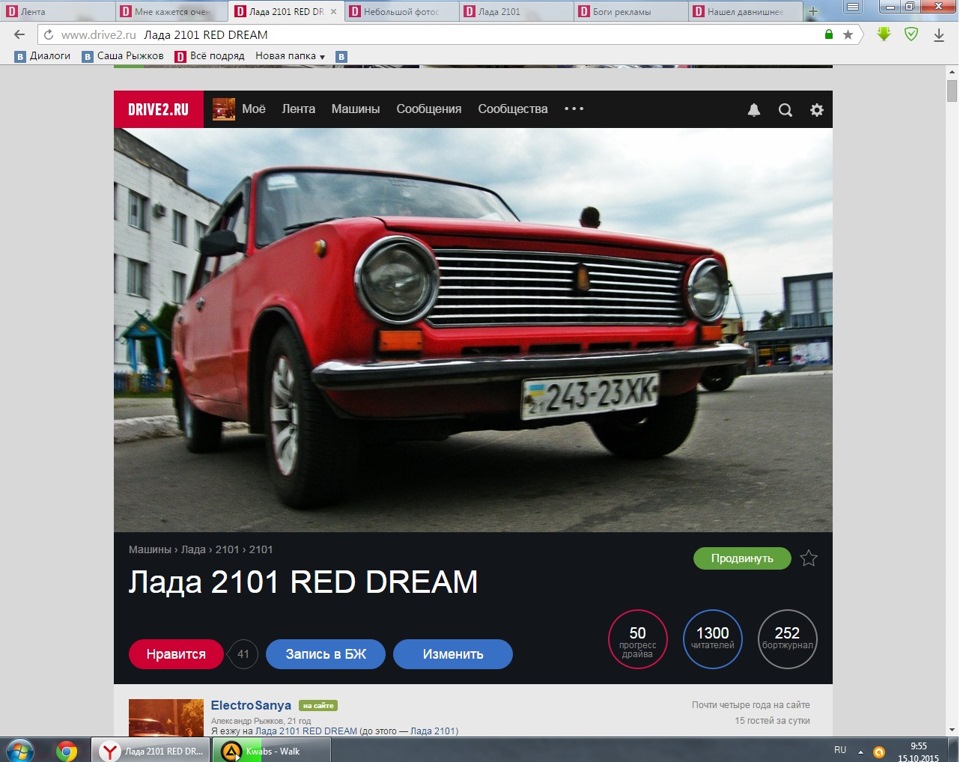Screen dimensions: 960x762
Task: Open Лада 2101 RED DREAM link in bio
Action: (x=306, y=731)
